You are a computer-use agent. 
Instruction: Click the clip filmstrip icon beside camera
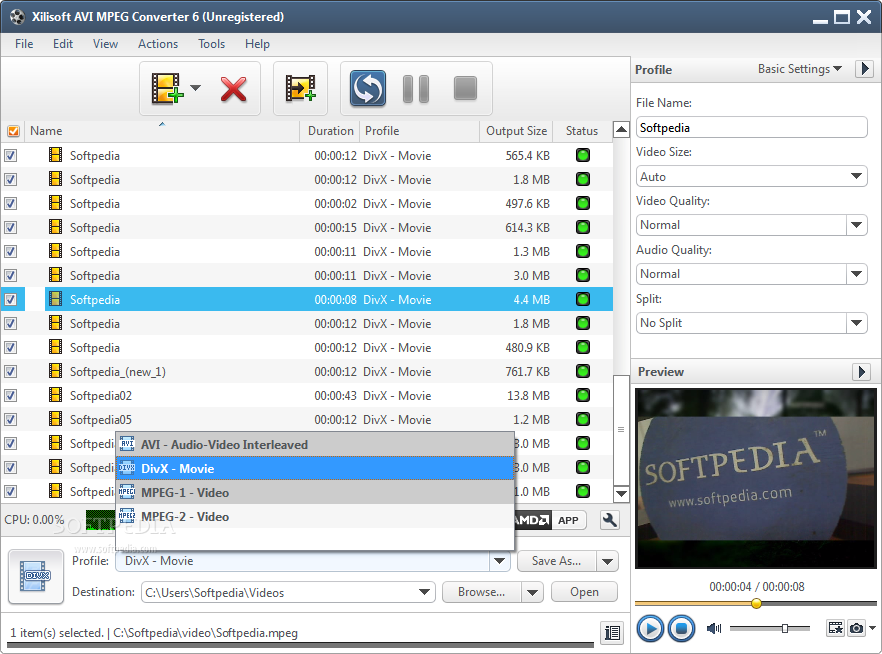(835, 628)
